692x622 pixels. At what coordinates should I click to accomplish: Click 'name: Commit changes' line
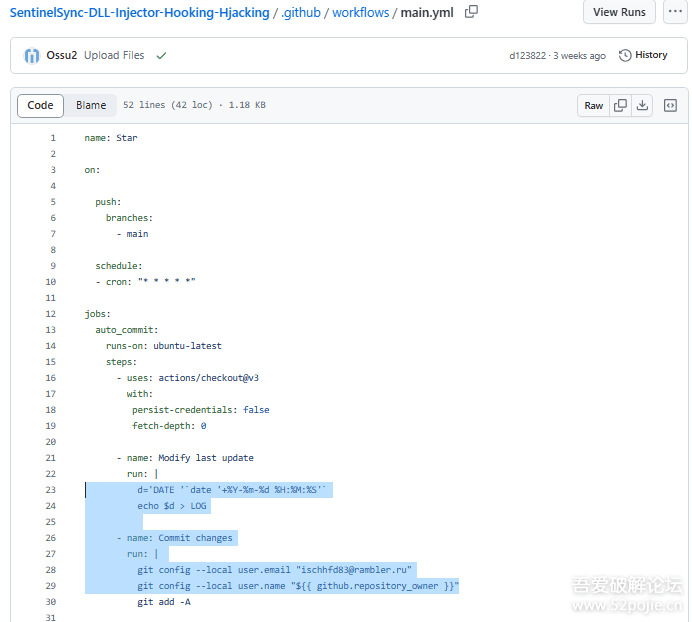click(175, 538)
